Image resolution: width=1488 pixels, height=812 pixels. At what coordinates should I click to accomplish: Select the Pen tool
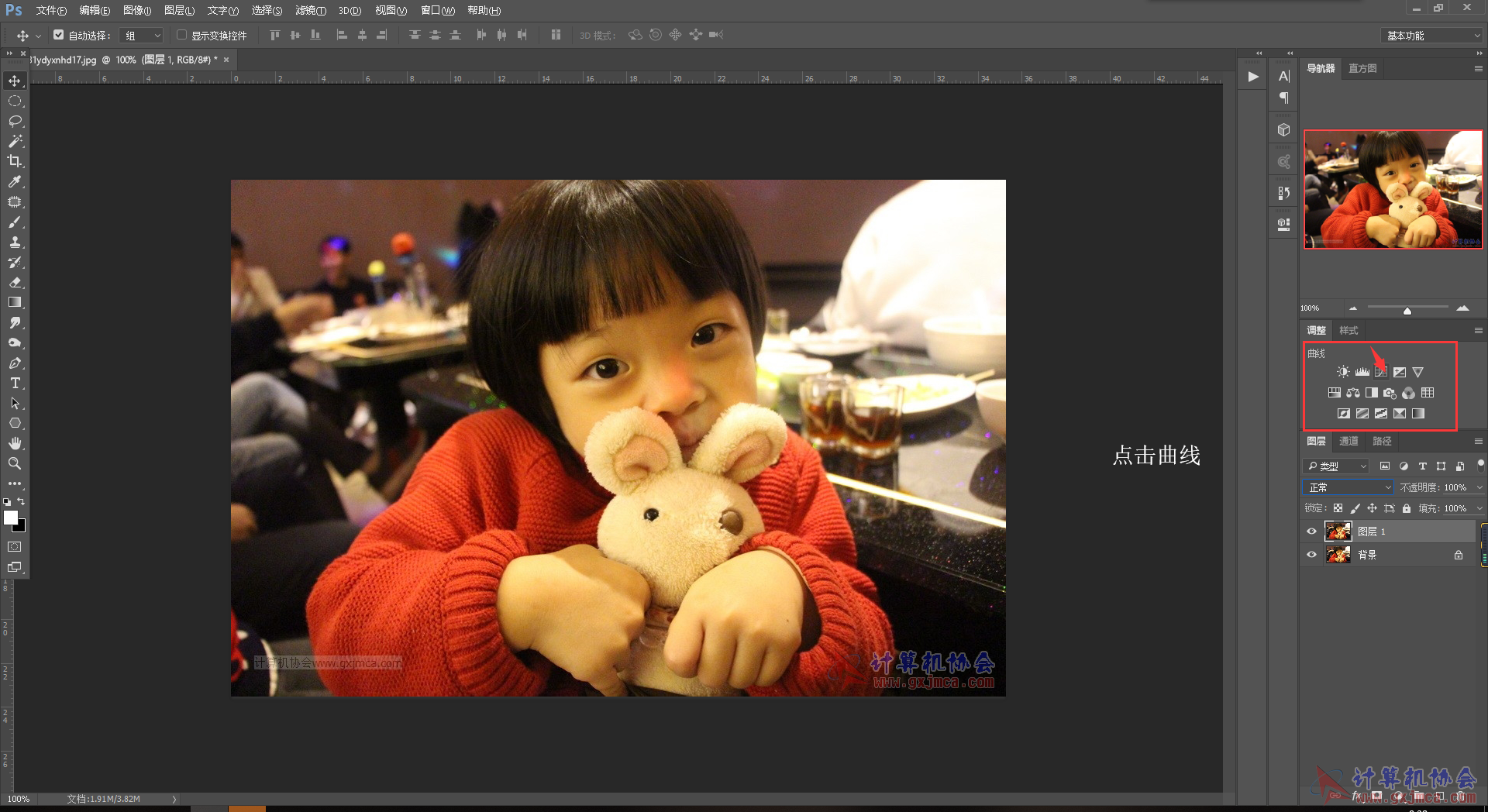[15, 363]
